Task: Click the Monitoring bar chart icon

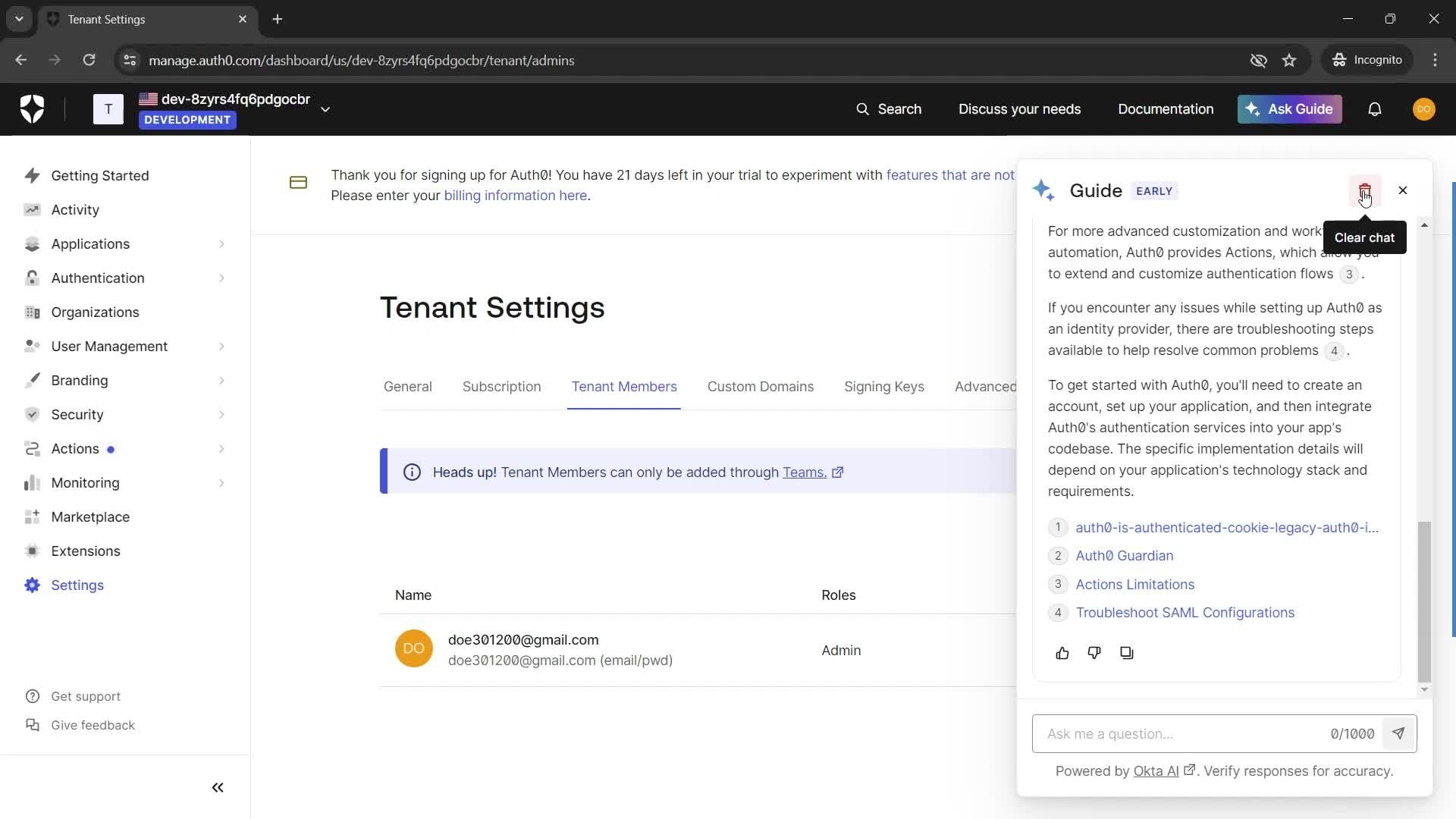Action: (x=32, y=483)
